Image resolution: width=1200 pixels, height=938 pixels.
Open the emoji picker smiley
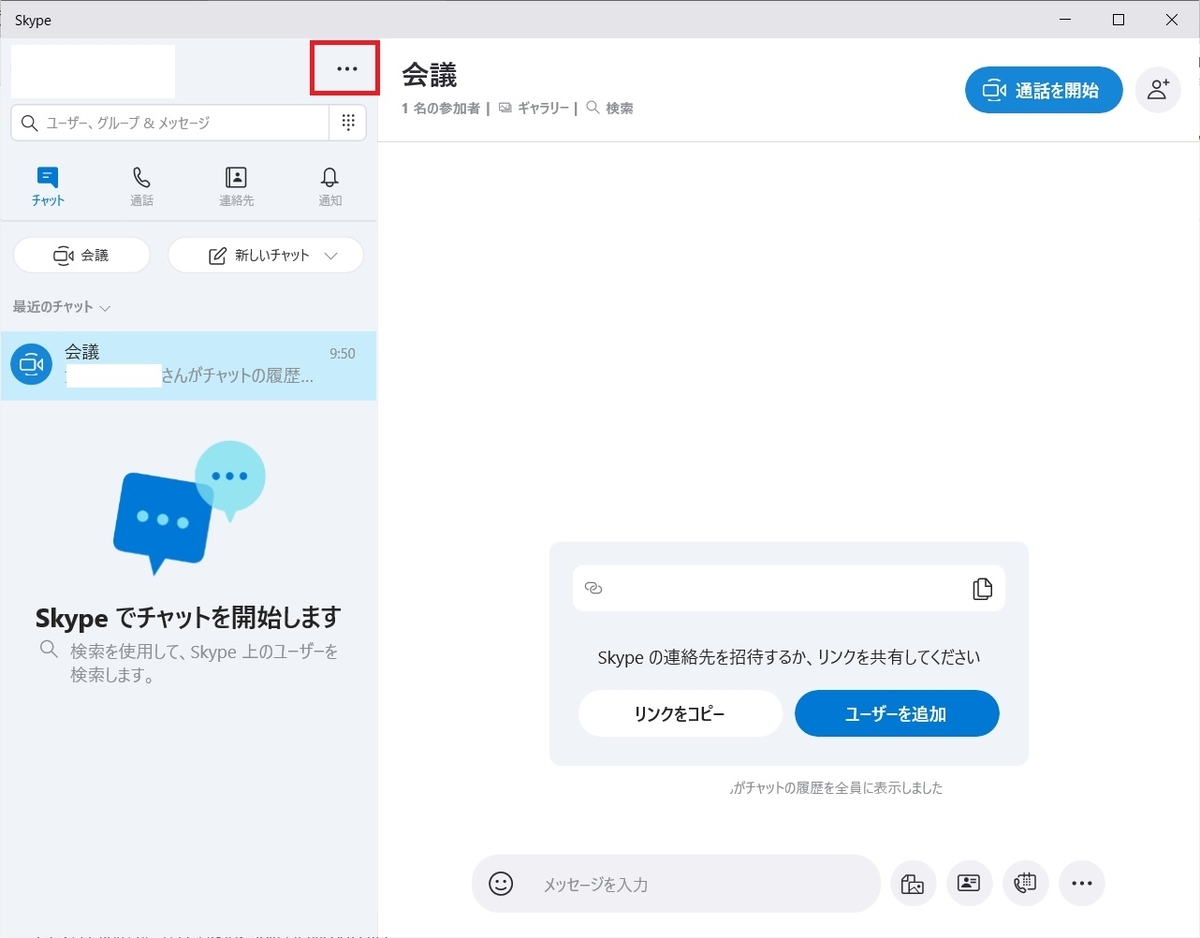(x=501, y=884)
